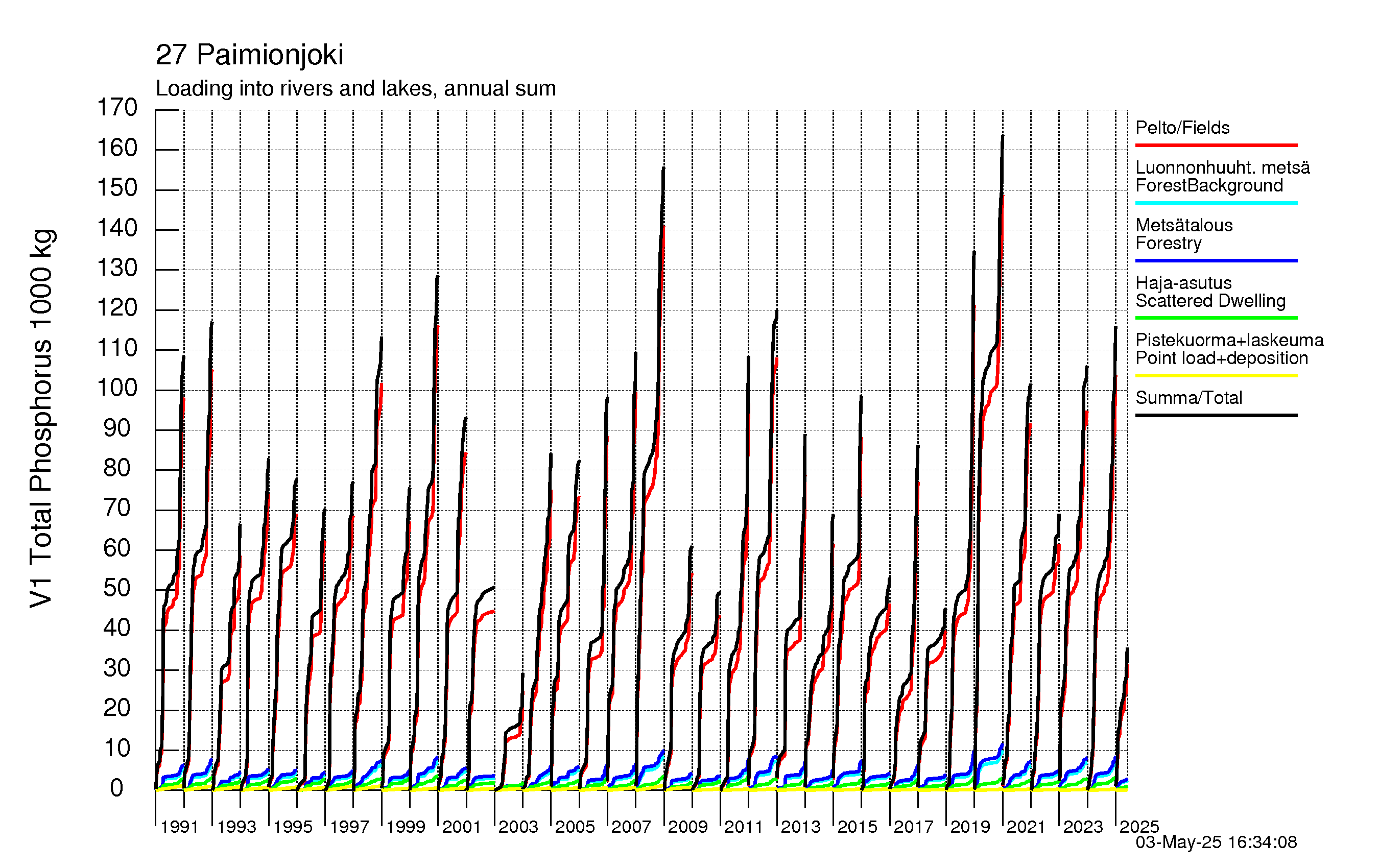Image resolution: width=1379 pixels, height=868 pixels.
Task: Click the x-axis year label 2007
Action: [x=631, y=827]
